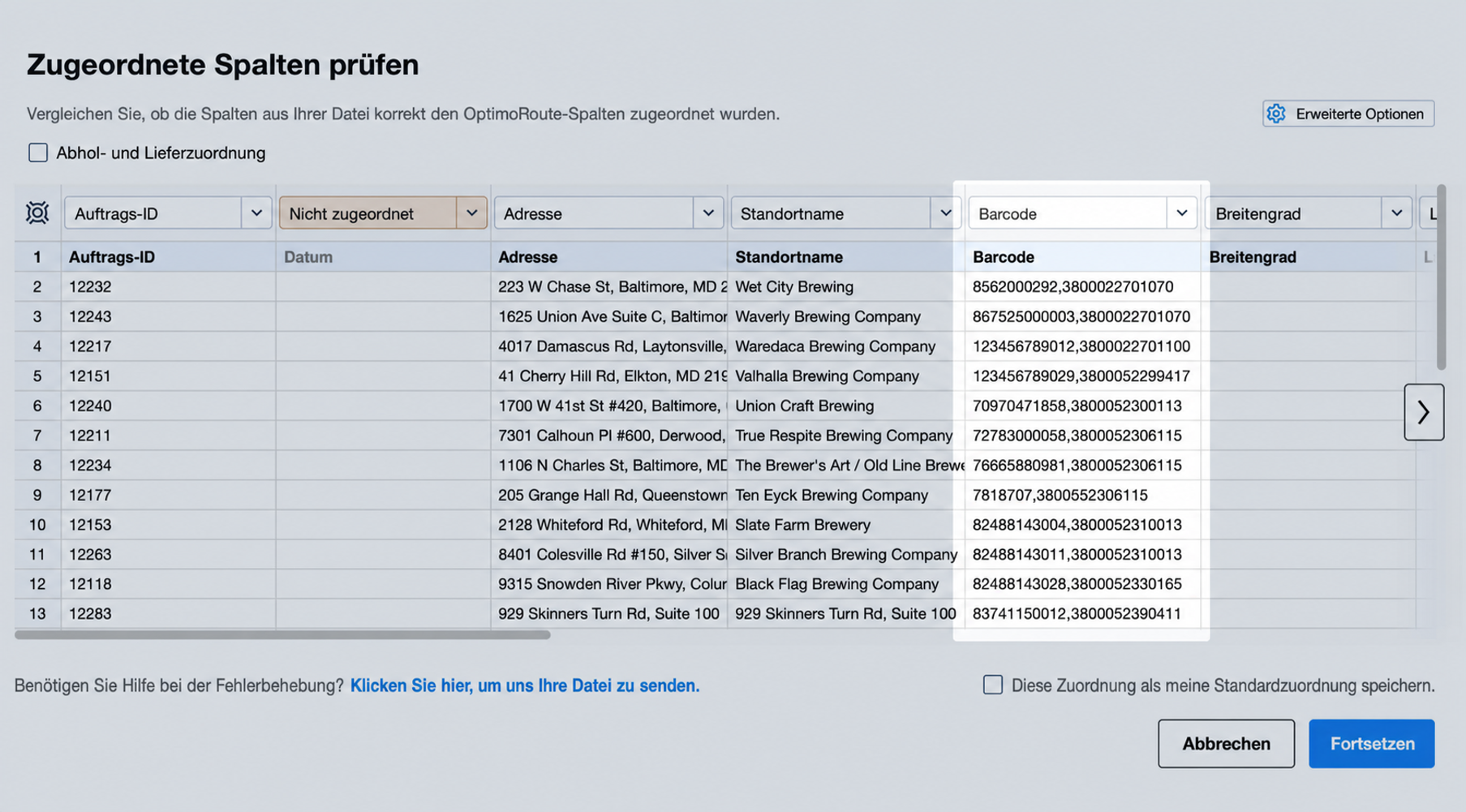
Task: Click address 7301 Calhoun Pl #600, Derwood
Action: click(608, 436)
